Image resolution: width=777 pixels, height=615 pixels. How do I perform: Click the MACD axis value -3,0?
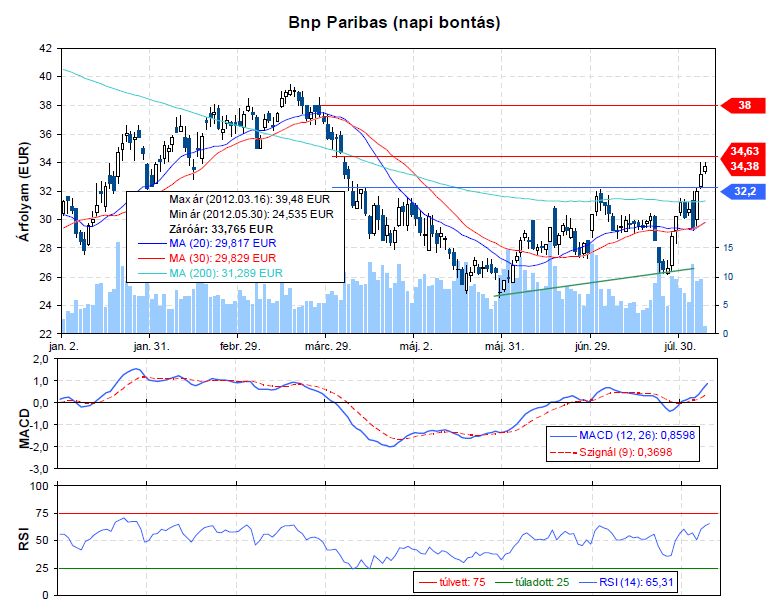pyautogui.click(x=39, y=468)
